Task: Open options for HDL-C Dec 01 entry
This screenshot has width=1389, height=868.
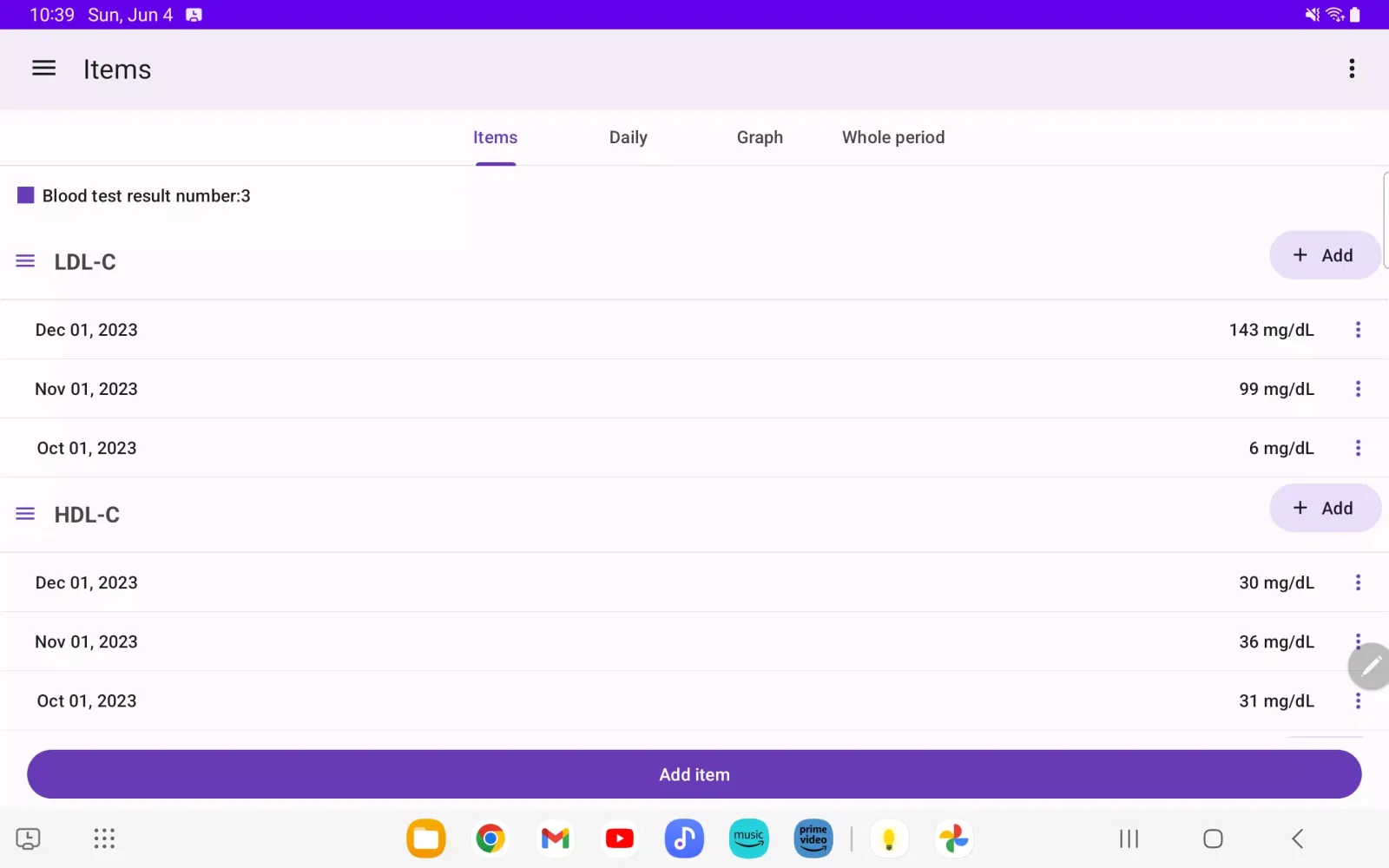Action: pos(1358,582)
